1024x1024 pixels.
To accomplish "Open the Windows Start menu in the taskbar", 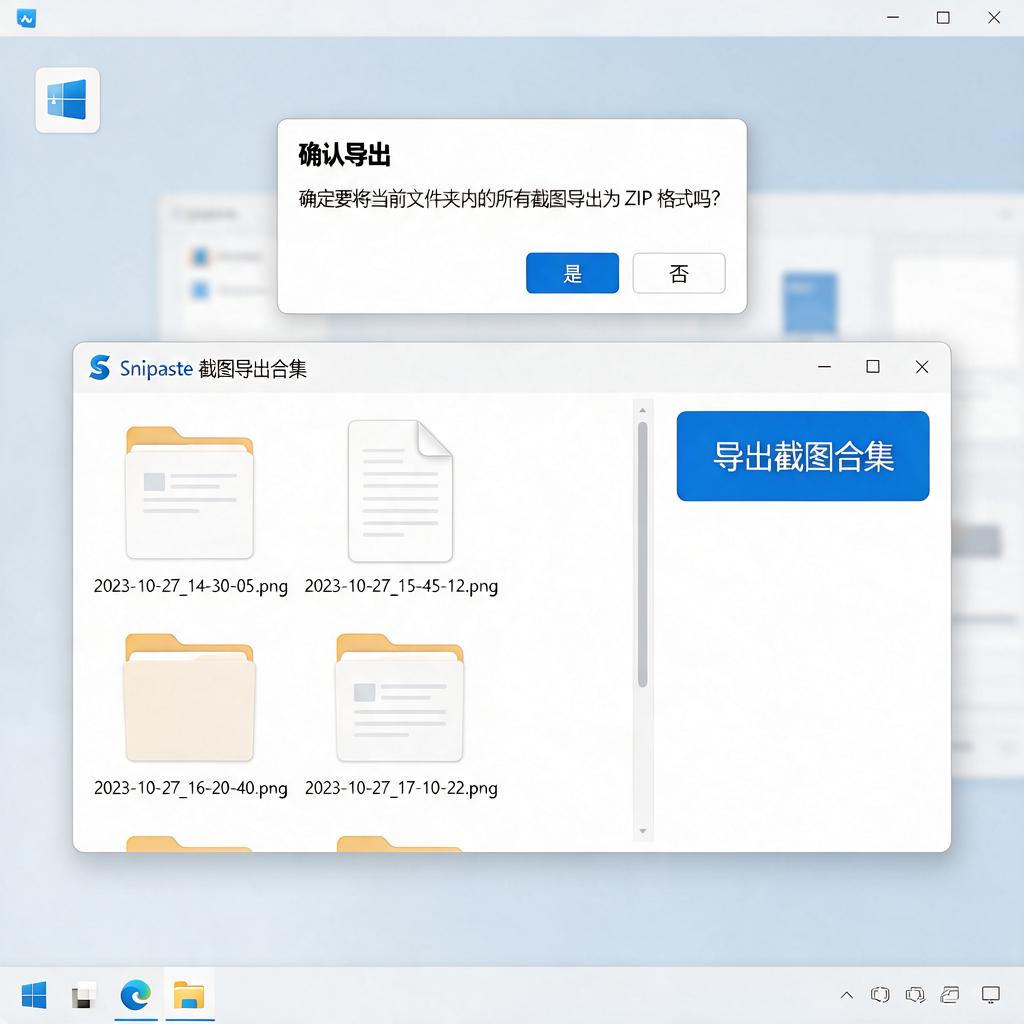I will pyautogui.click(x=34, y=995).
